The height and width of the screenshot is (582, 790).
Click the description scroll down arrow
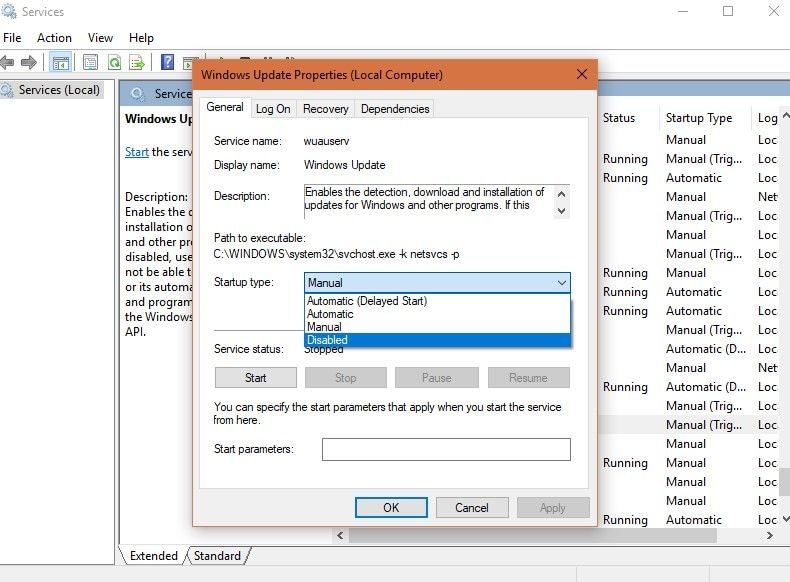pos(562,211)
